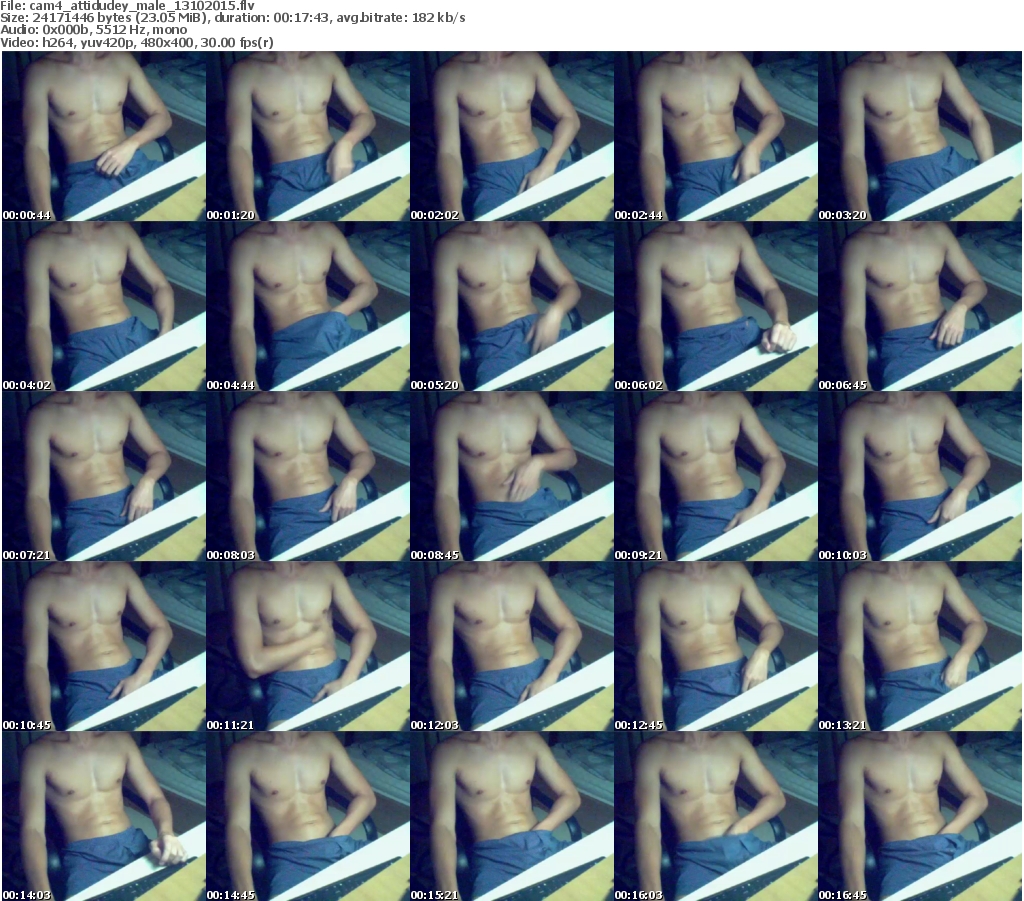
Task: Pick the 00:13:21 frame thumbnail
Action: click(x=920, y=647)
